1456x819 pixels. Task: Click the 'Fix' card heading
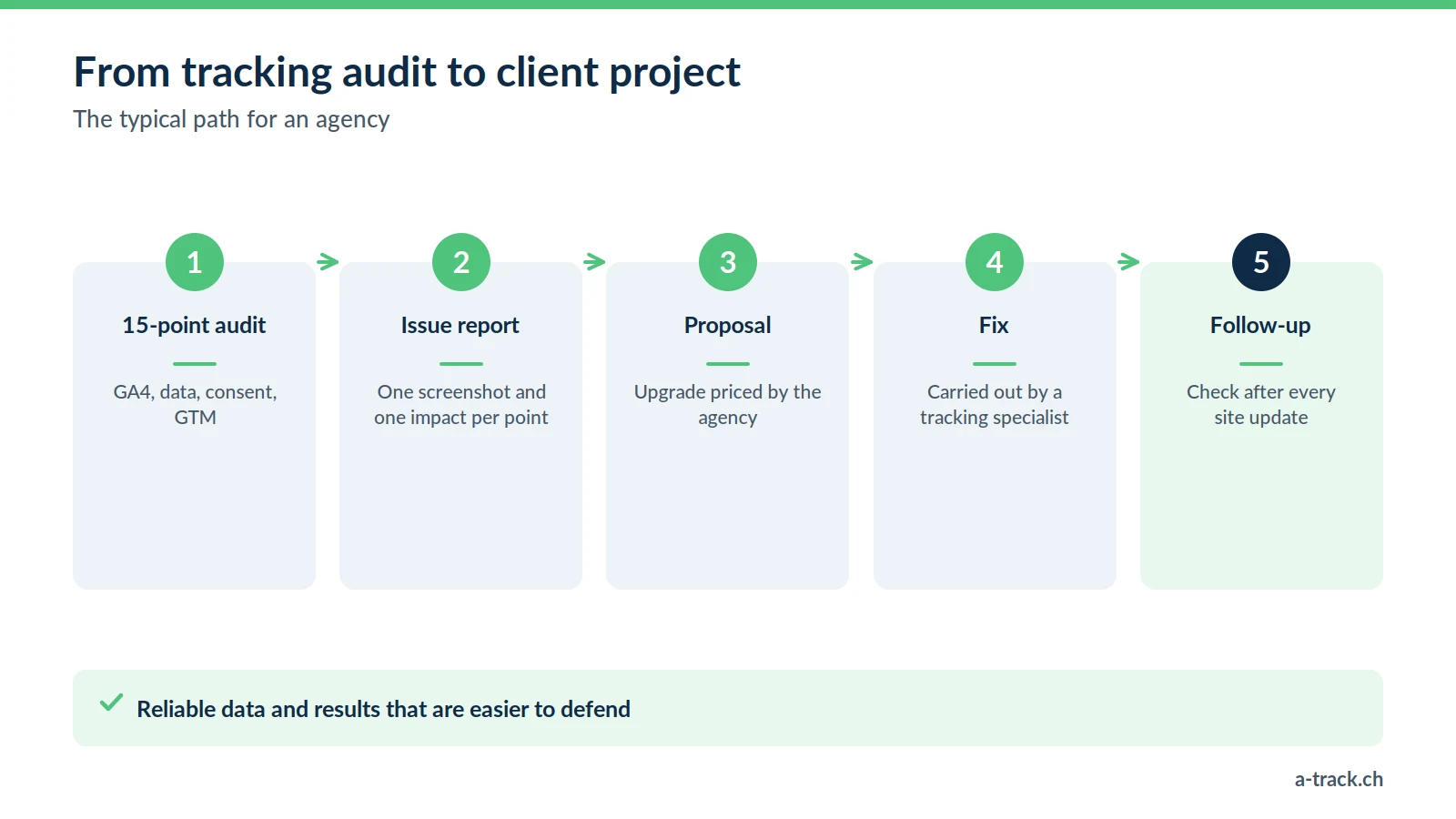click(994, 326)
